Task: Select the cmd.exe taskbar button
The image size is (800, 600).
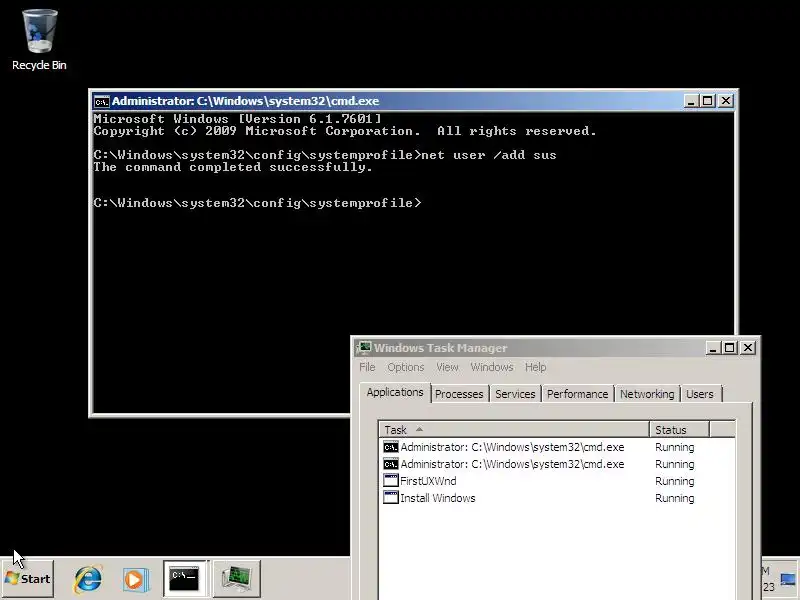Action: click(185, 579)
